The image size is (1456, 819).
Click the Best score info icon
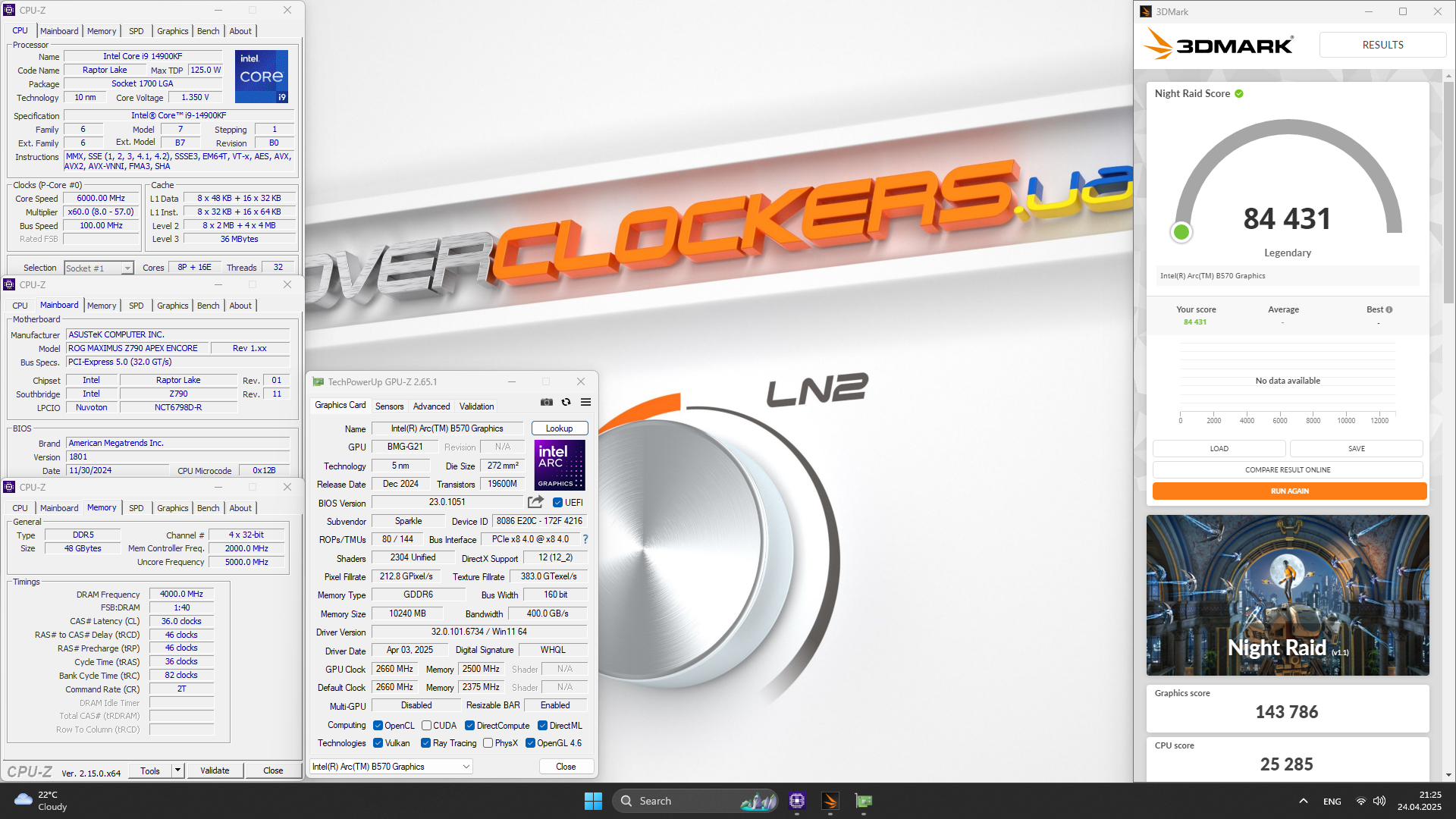coord(1389,309)
